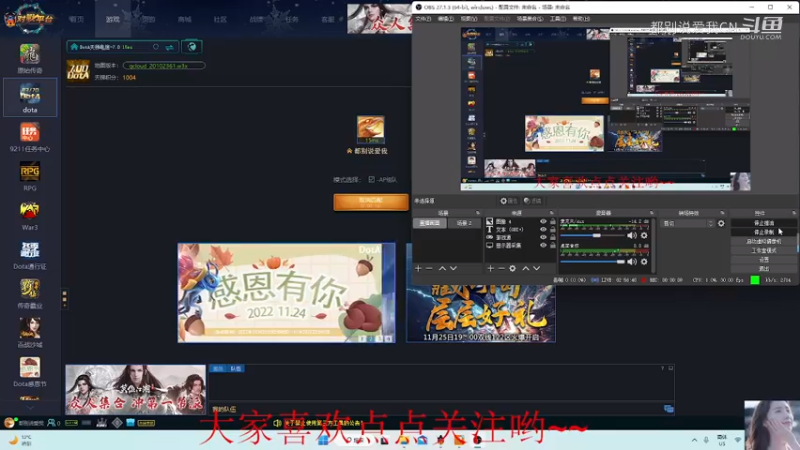
Task: Click start virtual camera button in OBS
Action: click(764, 241)
